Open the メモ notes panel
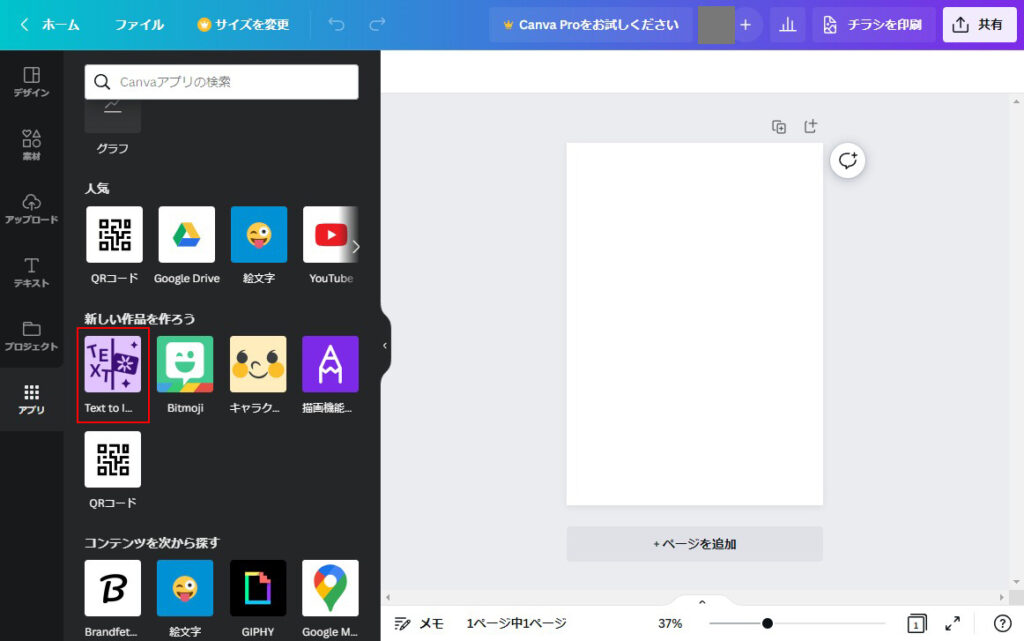The image size is (1024, 641). pyautogui.click(x=419, y=623)
